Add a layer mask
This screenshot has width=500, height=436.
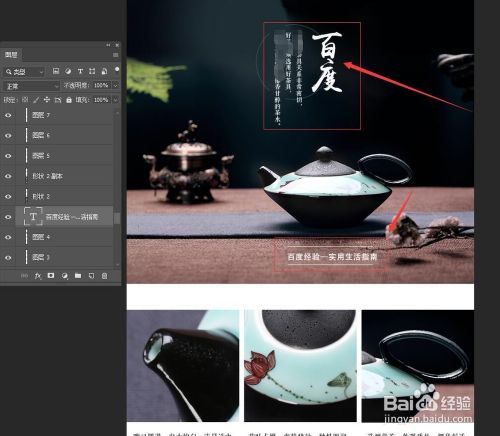(51, 276)
